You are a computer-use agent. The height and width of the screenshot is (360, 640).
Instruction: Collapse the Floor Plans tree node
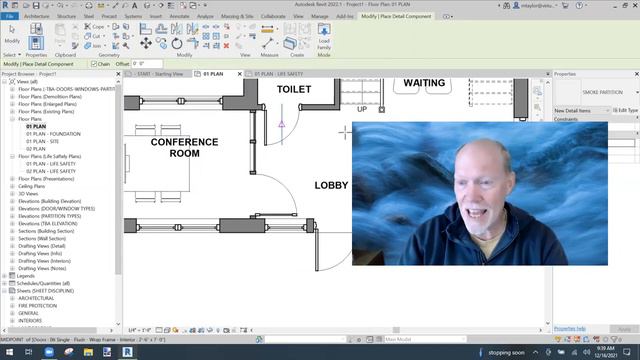(12, 119)
